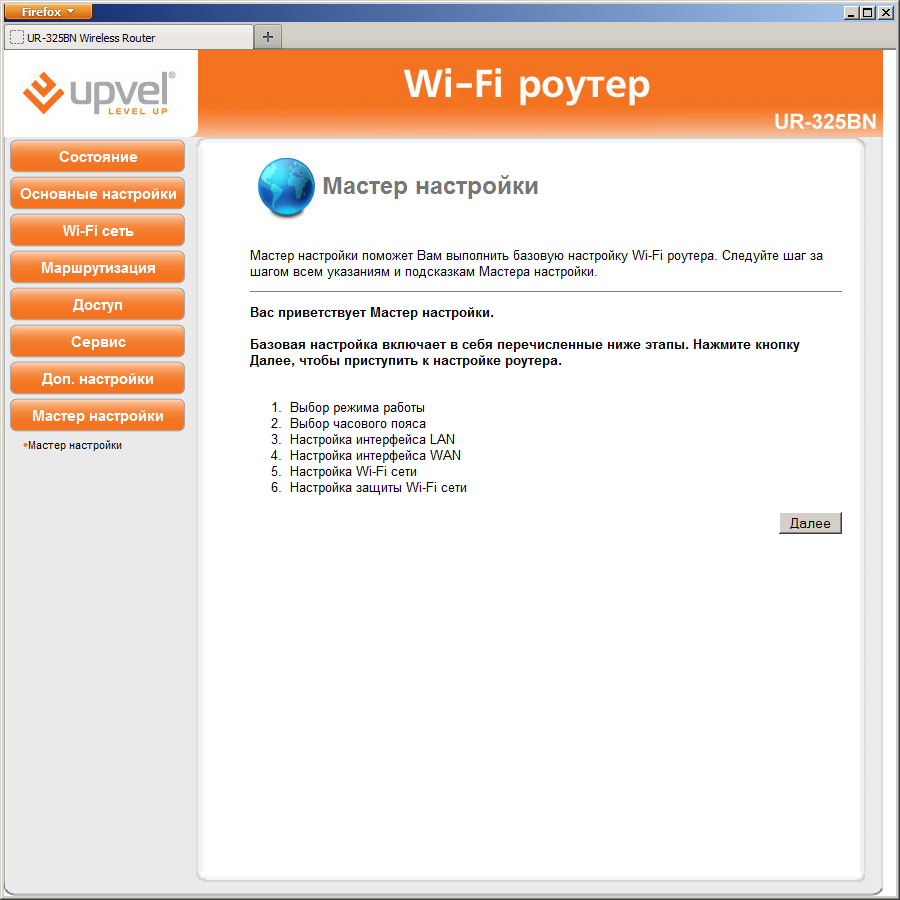The image size is (900, 900).
Task: Click the UR-325BN model label
Action: click(x=825, y=122)
